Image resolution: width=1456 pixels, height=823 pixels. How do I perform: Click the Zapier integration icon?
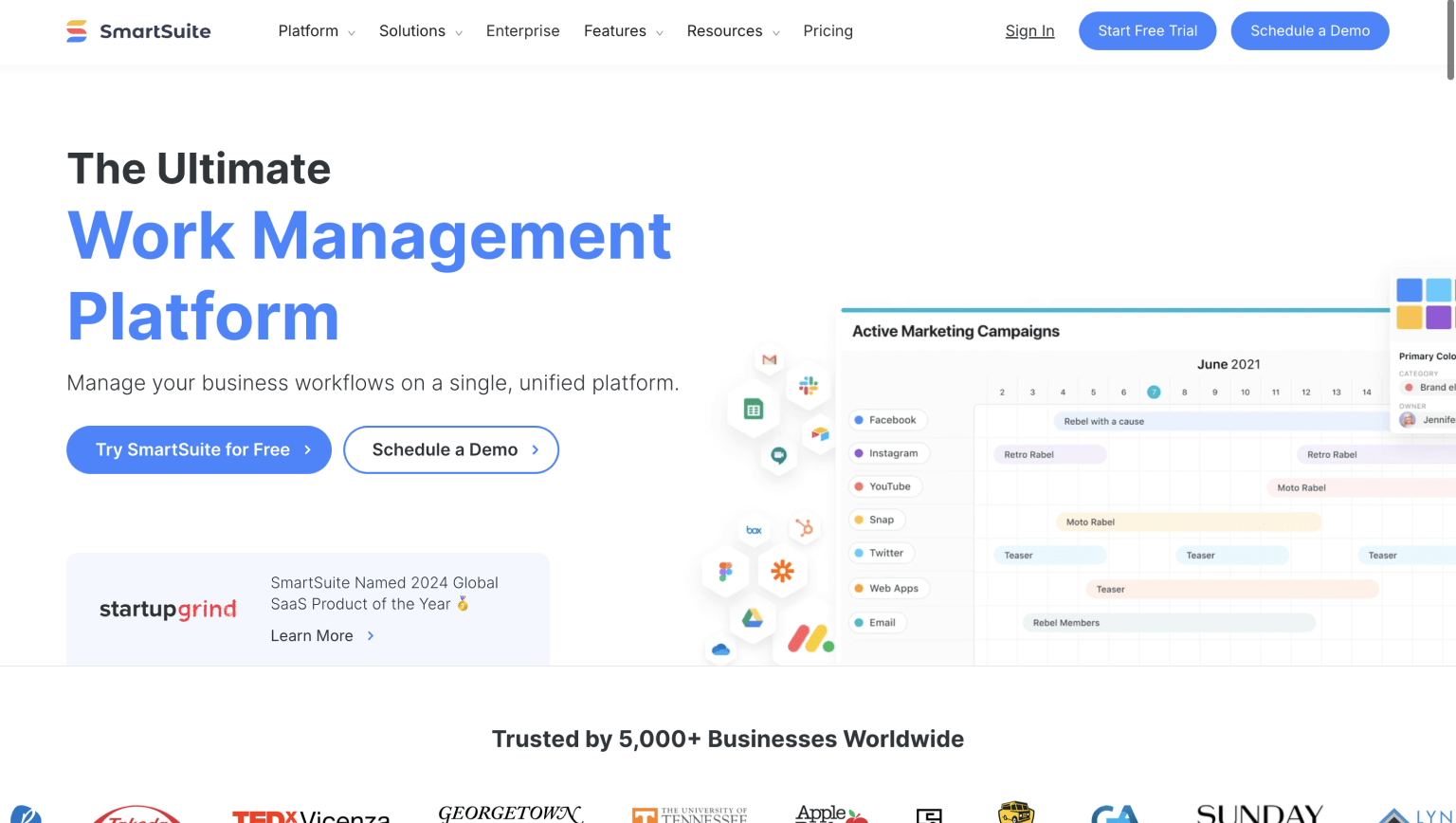(x=782, y=571)
